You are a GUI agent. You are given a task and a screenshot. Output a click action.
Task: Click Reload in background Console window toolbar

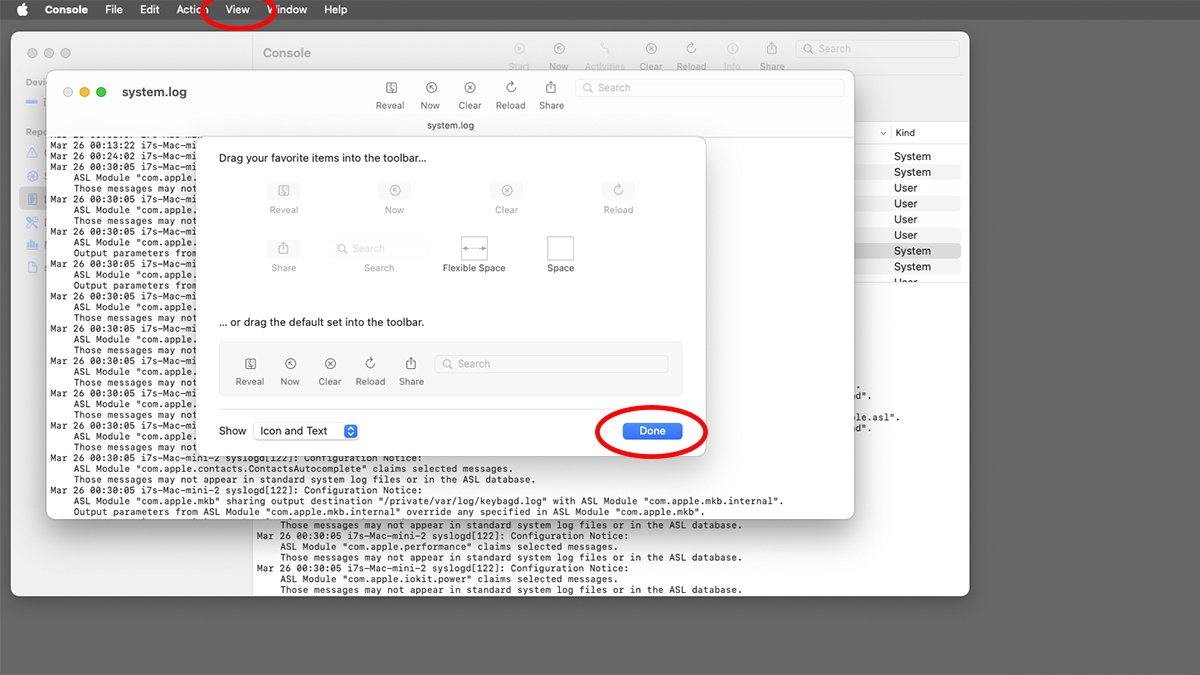tap(691, 55)
